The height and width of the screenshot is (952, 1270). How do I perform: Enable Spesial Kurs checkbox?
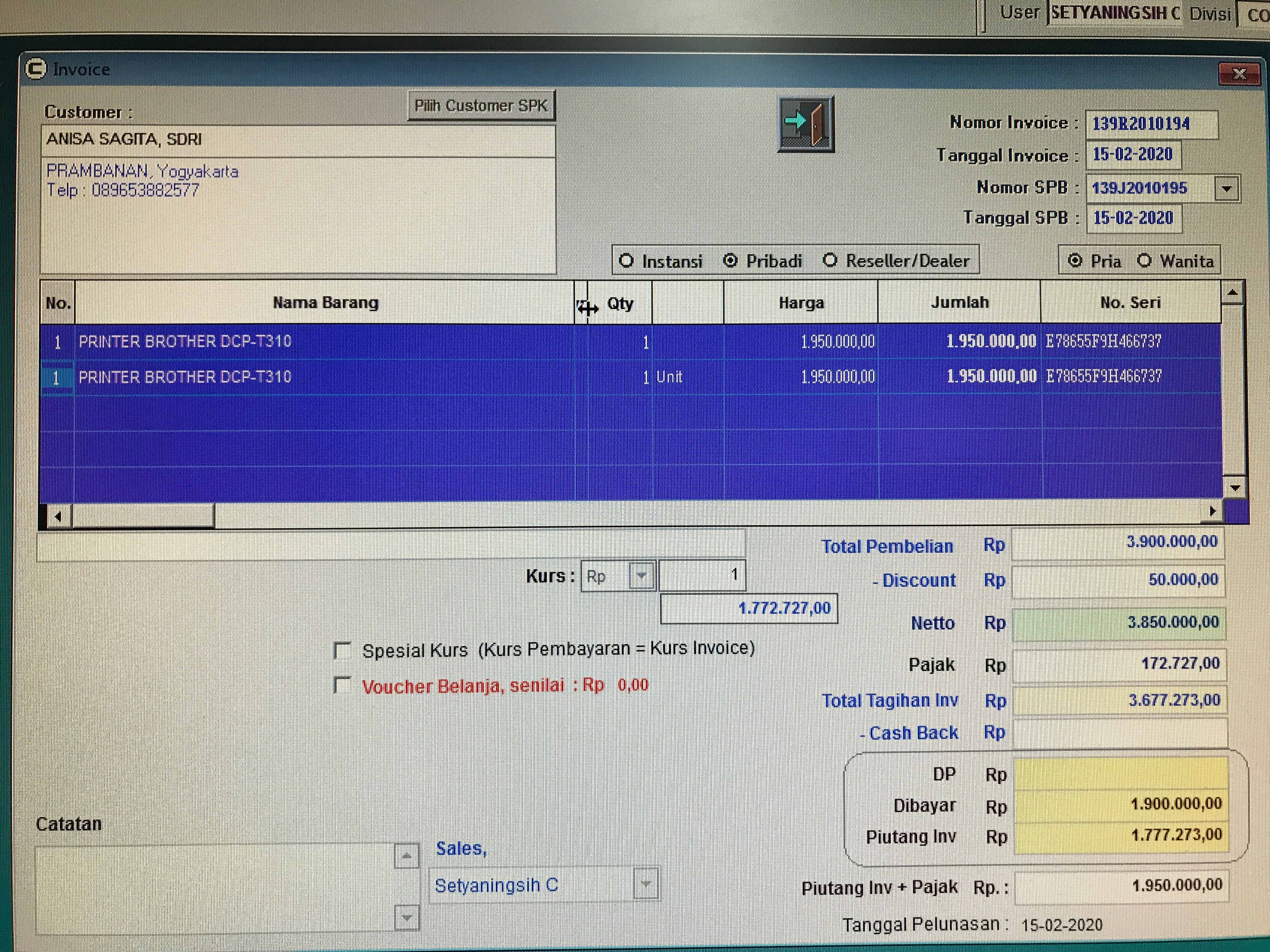pyautogui.click(x=342, y=651)
